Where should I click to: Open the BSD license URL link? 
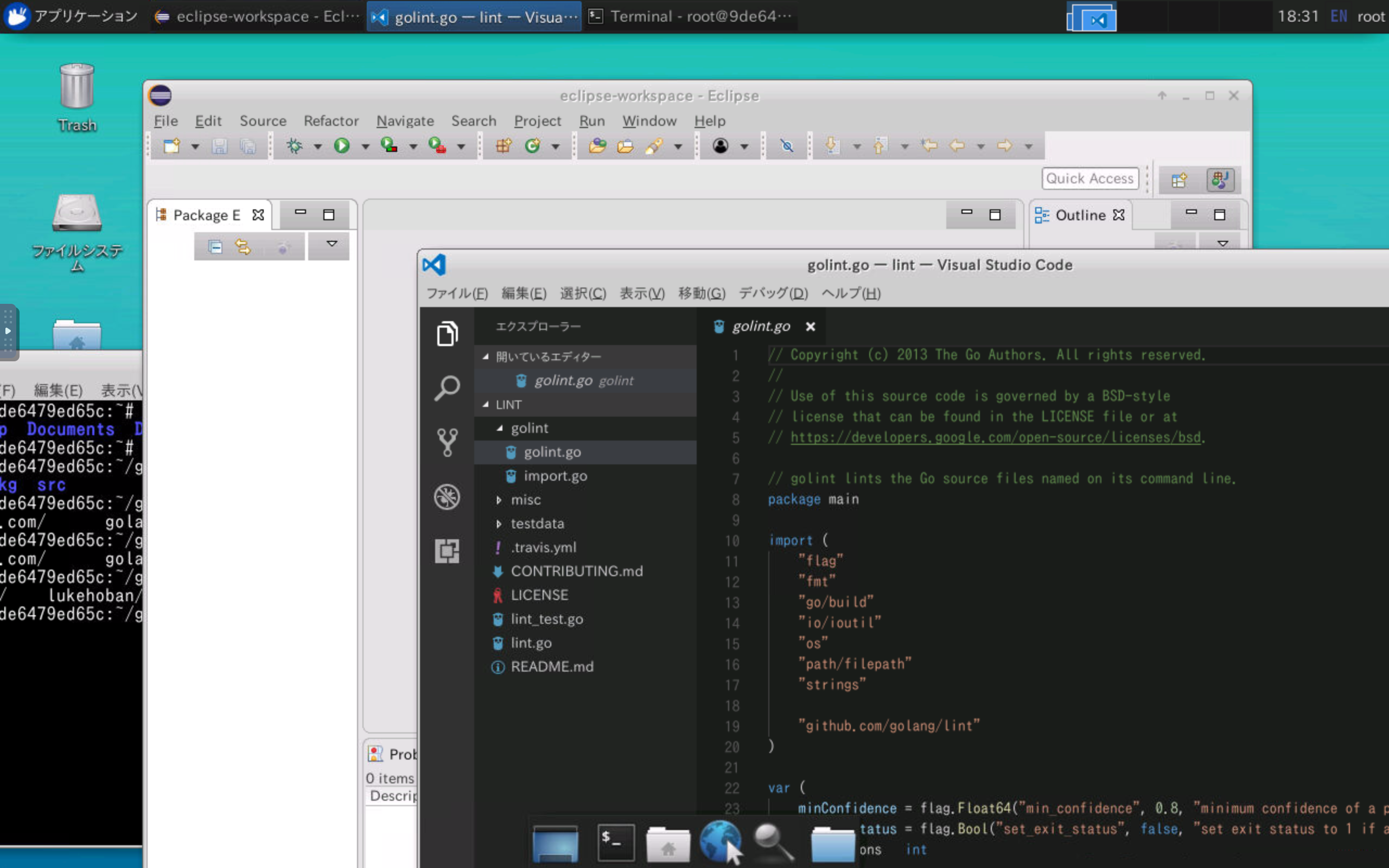[x=995, y=437]
